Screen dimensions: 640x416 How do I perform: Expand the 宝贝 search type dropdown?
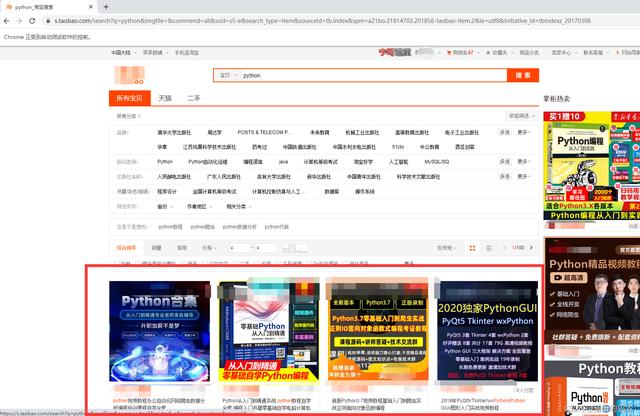pos(228,76)
